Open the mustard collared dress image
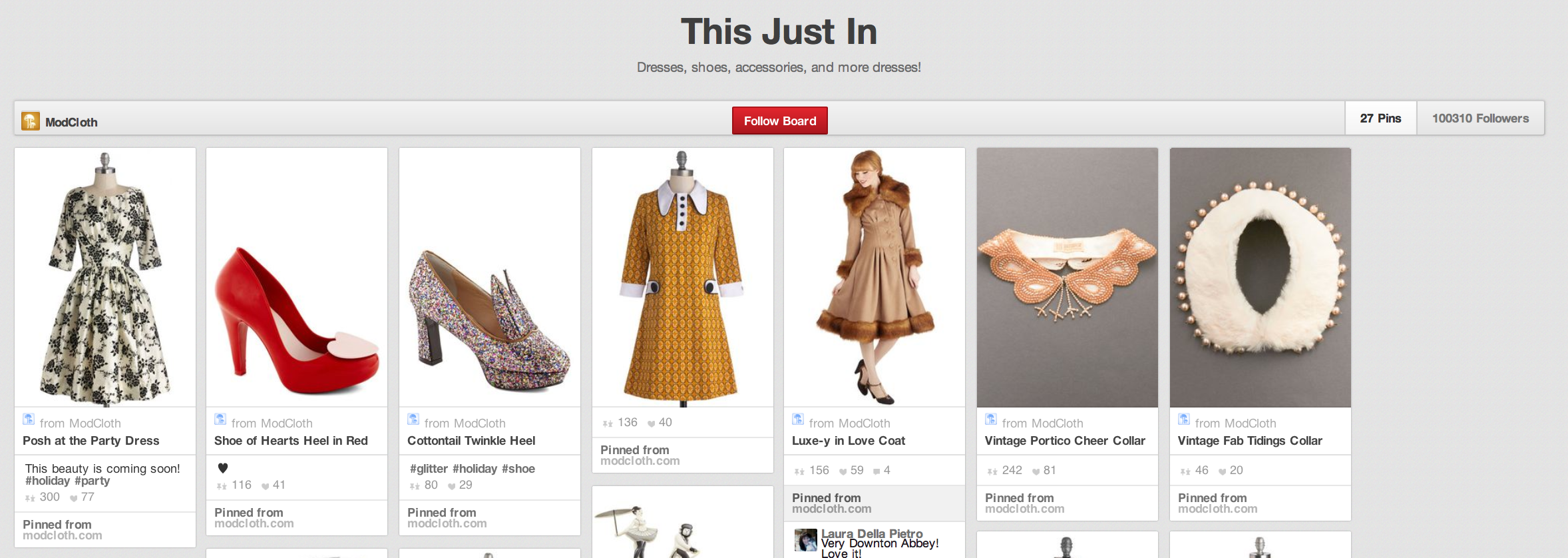The width and height of the screenshot is (1568, 558). 683,277
